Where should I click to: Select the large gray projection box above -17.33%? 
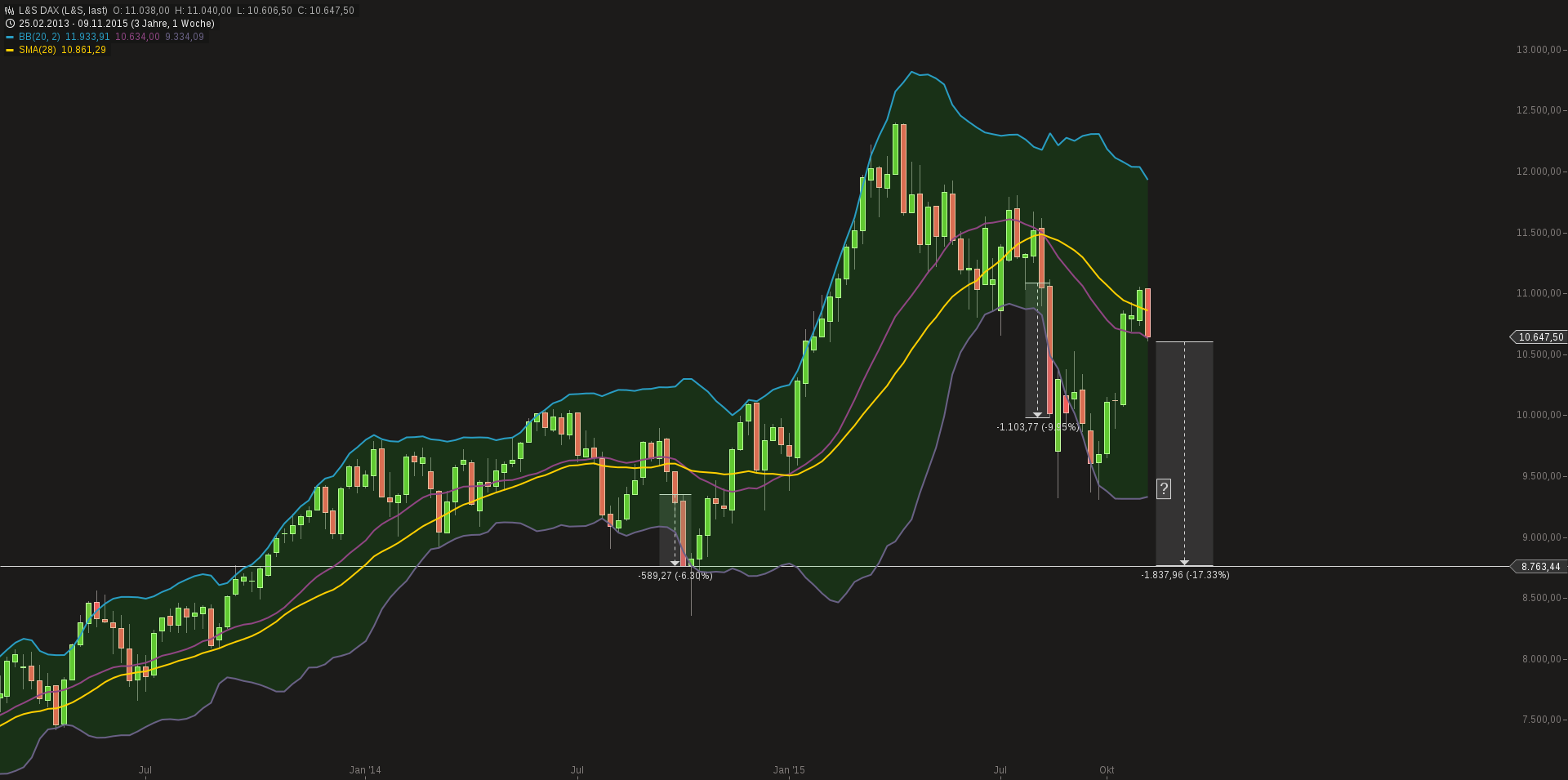[x=1184, y=453]
